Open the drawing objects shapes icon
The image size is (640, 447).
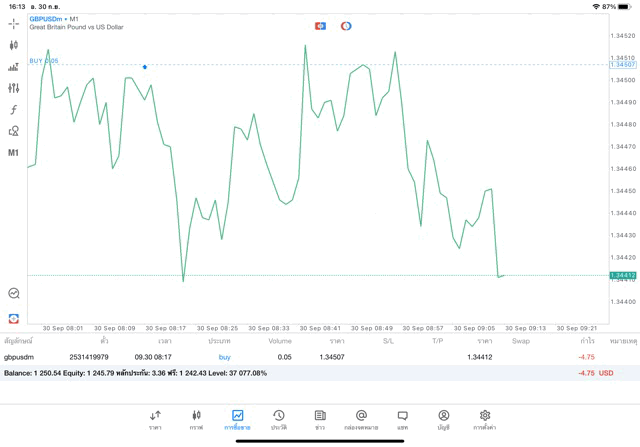(13, 131)
